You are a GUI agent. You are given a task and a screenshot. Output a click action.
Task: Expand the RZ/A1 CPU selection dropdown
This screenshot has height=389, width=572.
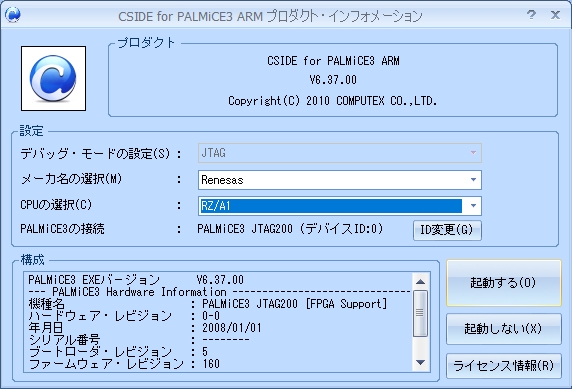340,206
